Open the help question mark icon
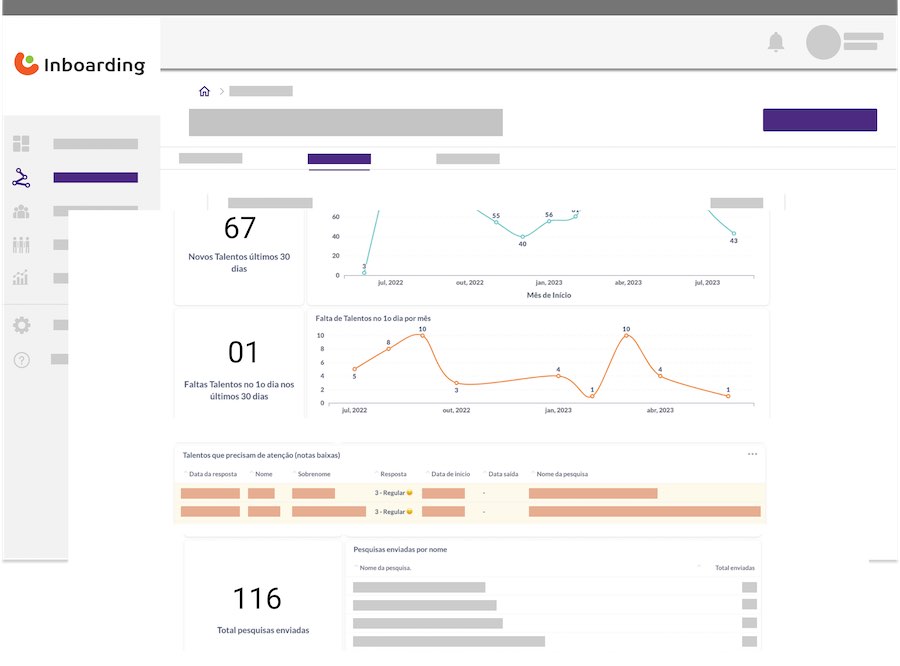The width and height of the screenshot is (900, 666). [x=21, y=360]
